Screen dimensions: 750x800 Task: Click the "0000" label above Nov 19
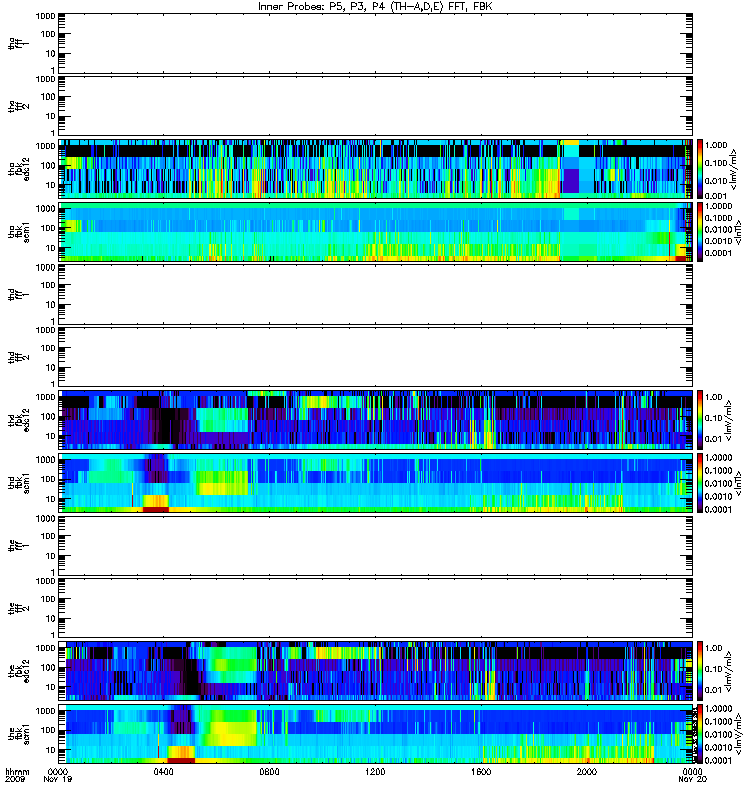tap(58, 771)
